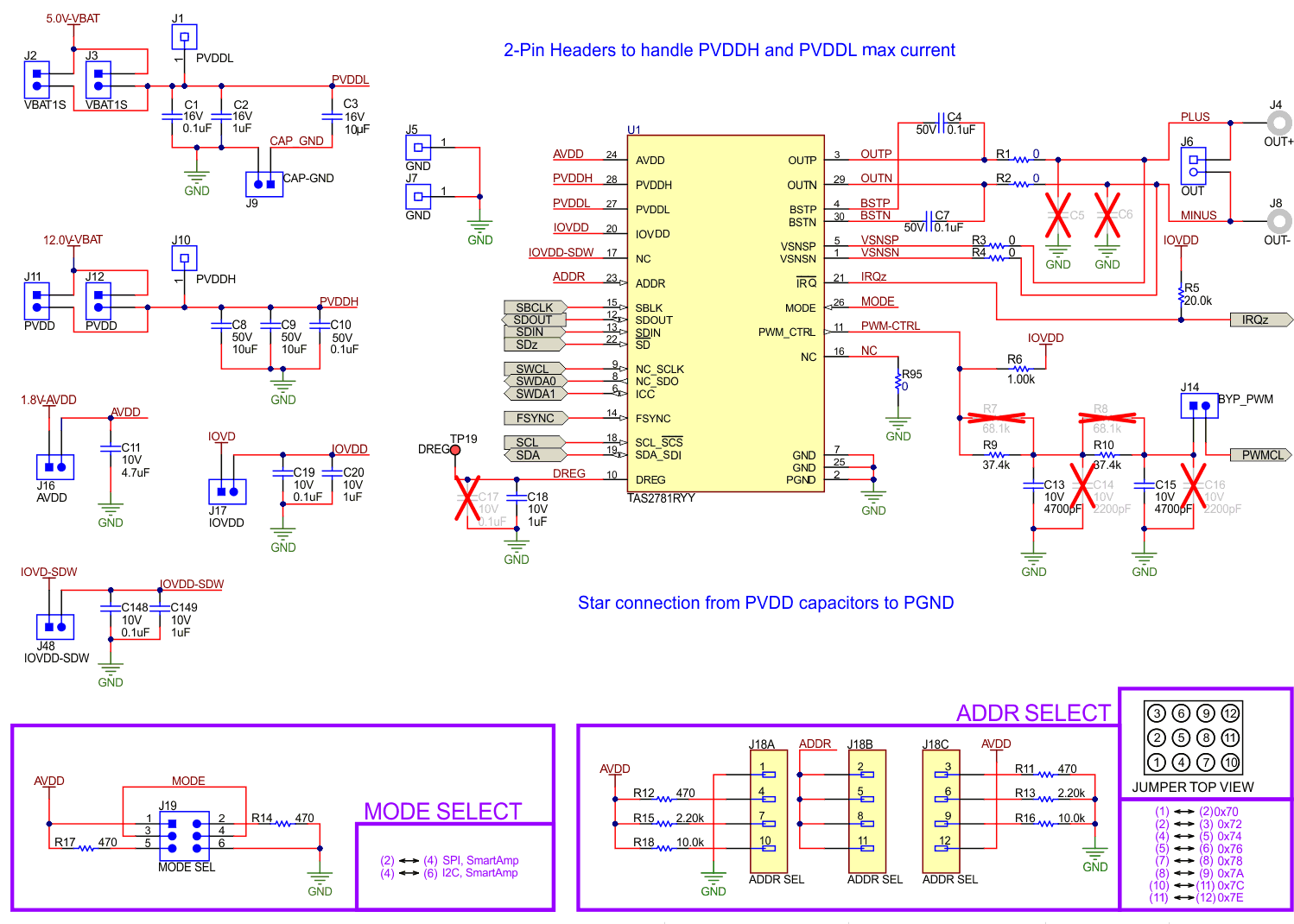
Task: Select the J14 BYP_PWM jumper symbol
Action: tap(1199, 406)
